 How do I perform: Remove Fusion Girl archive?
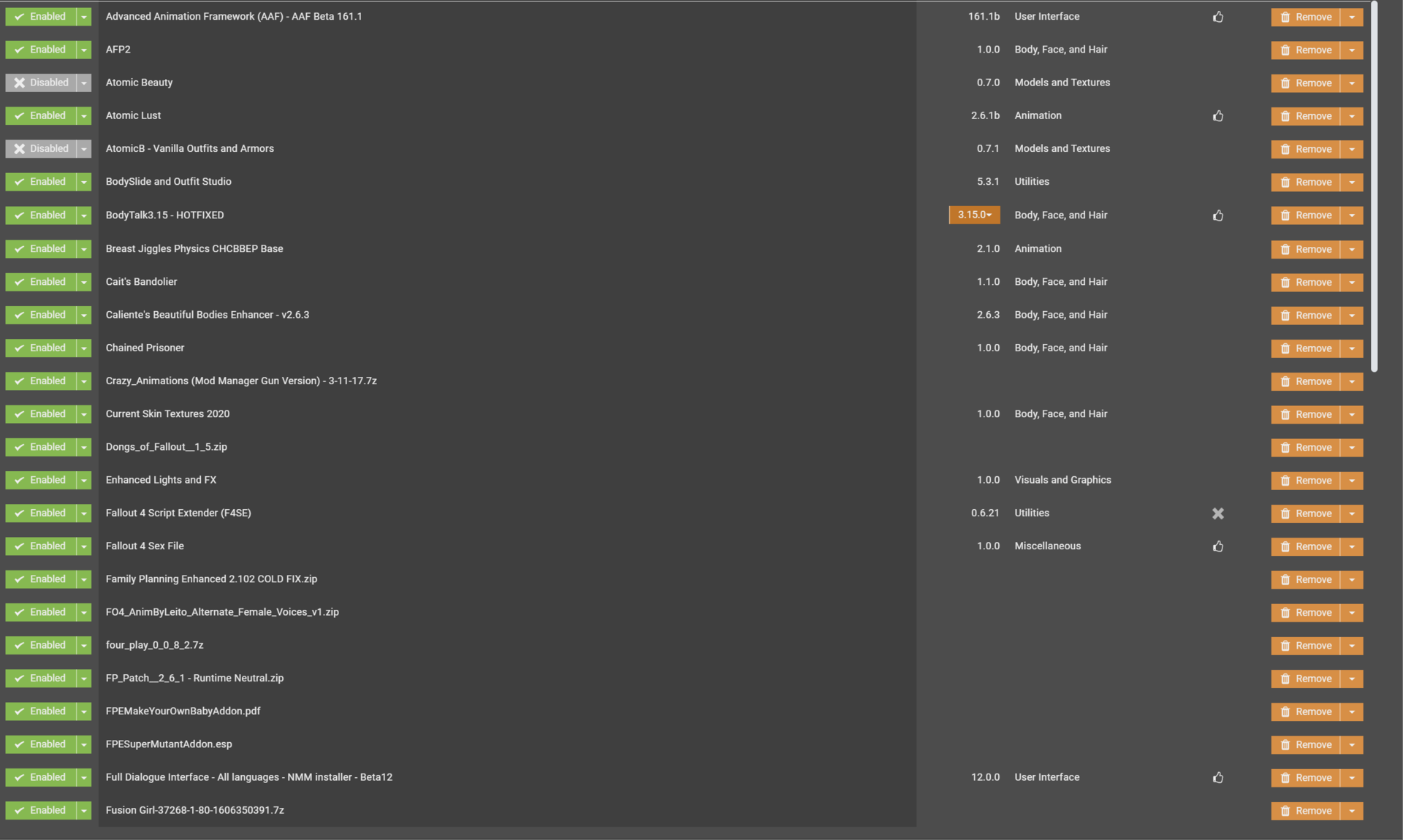click(x=1306, y=810)
